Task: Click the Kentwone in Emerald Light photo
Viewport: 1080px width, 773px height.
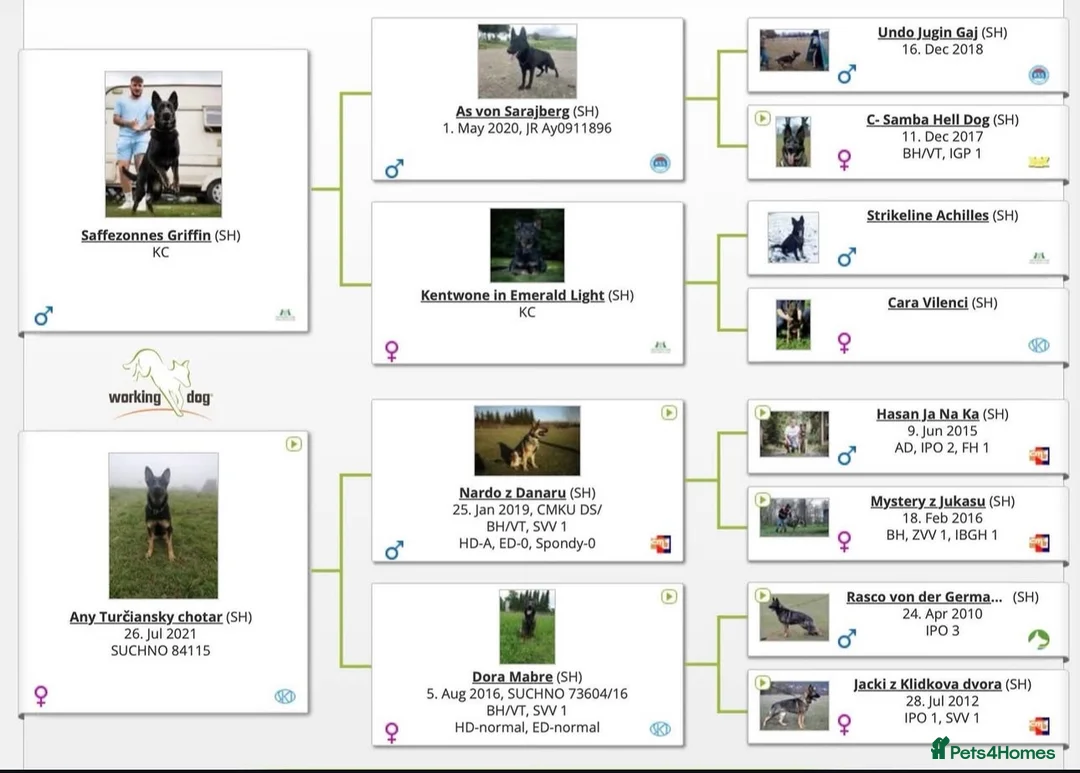Action: 526,244
